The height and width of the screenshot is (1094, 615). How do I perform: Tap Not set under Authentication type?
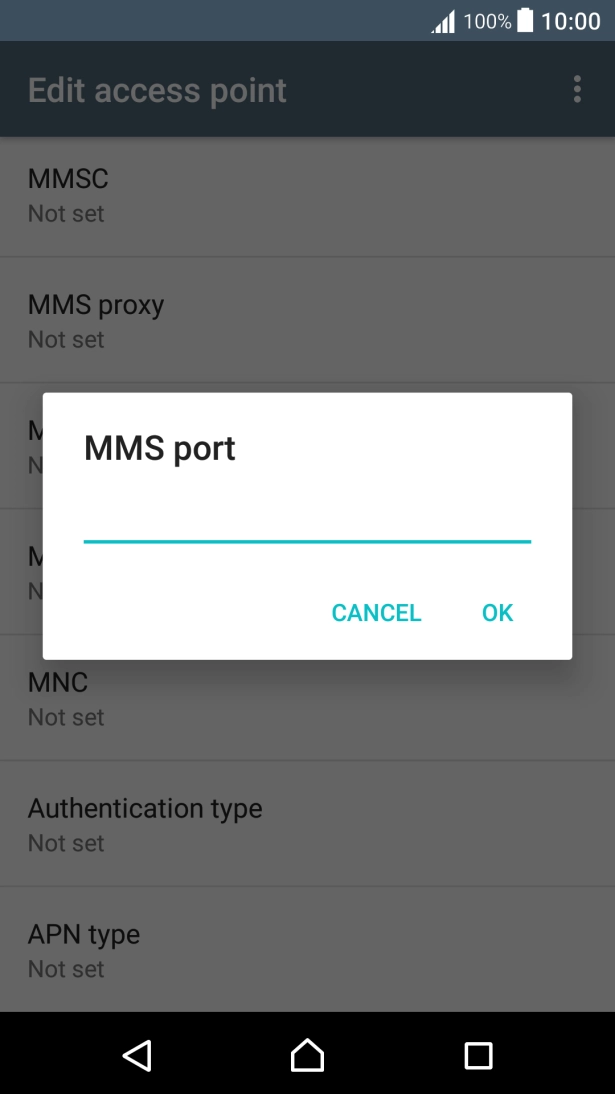click(x=66, y=843)
